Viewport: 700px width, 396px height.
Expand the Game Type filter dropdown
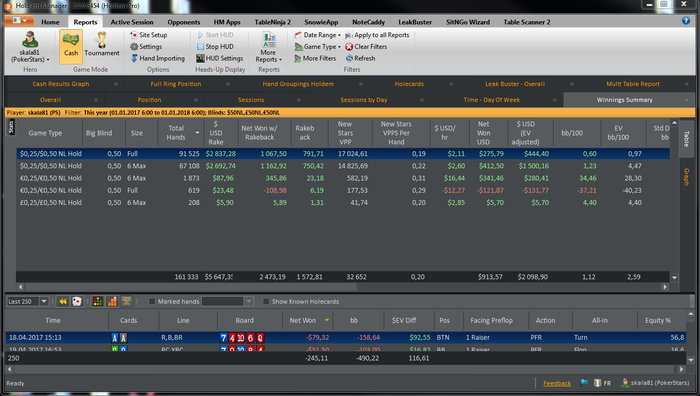[339, 47]
